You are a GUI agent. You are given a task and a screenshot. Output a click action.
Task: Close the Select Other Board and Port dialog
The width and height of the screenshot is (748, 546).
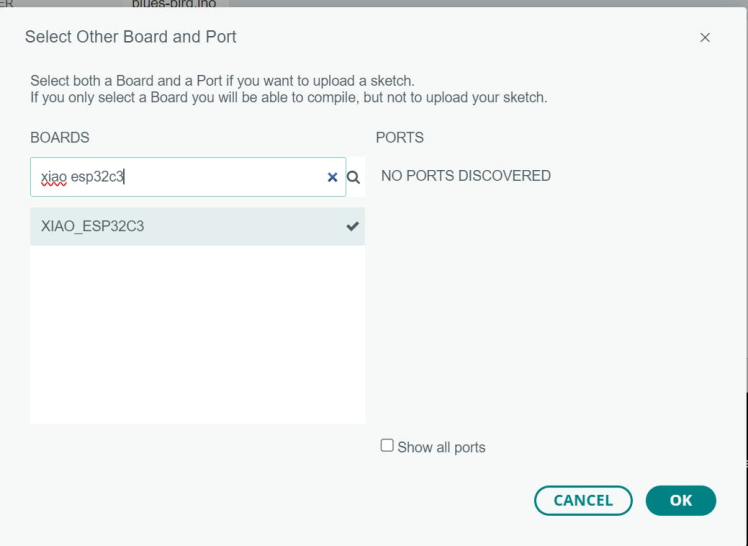(705, 38)
